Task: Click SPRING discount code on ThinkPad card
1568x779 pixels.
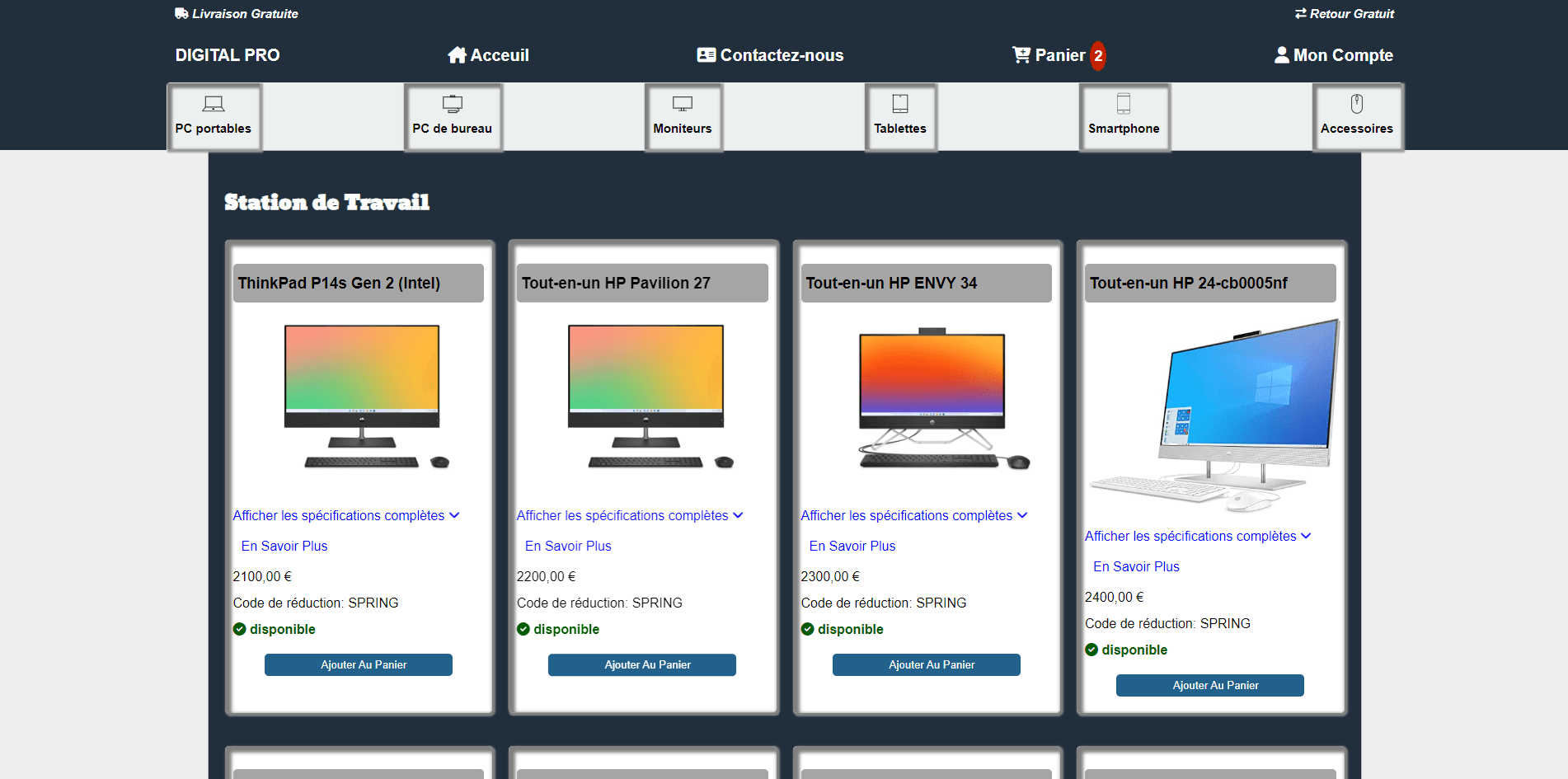Action: click(373, 603)
